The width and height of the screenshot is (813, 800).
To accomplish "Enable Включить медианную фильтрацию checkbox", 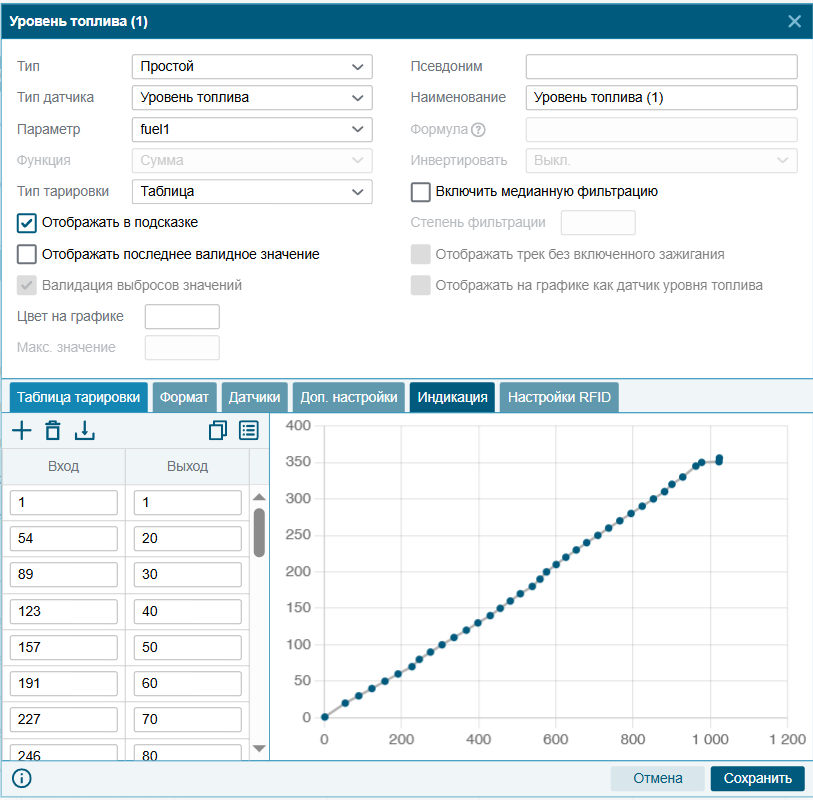I will [x=420, y=192].
